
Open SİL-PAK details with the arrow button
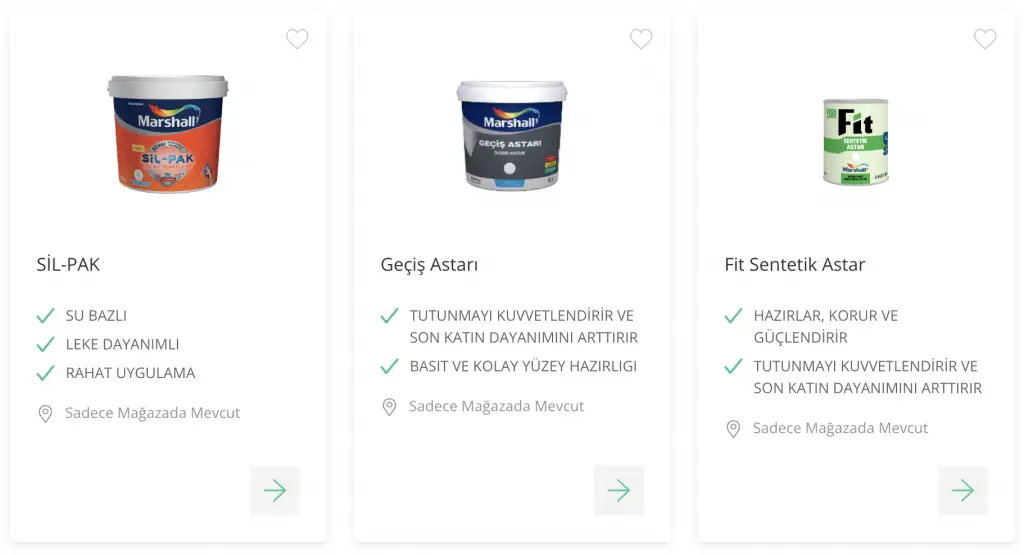[x=275, y=490]
